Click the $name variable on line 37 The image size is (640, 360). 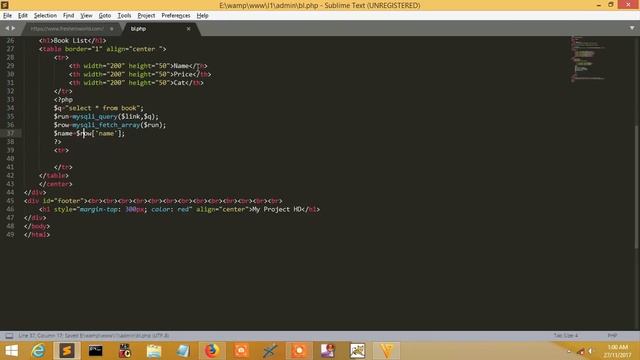coord(63,133)
